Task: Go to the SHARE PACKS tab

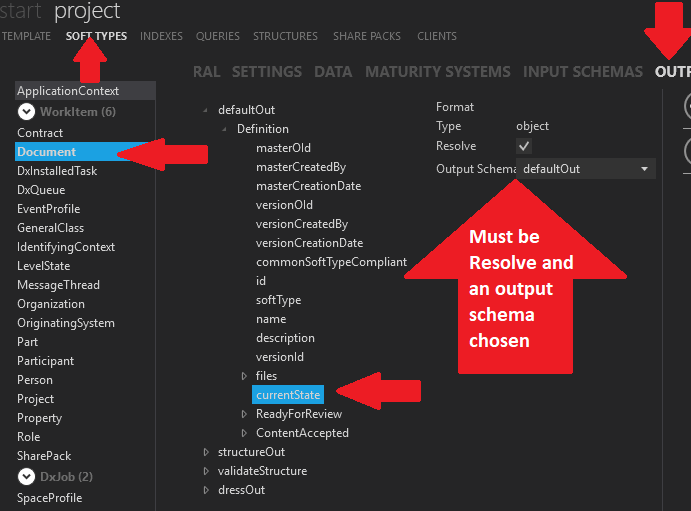Action: pos(367,36)
